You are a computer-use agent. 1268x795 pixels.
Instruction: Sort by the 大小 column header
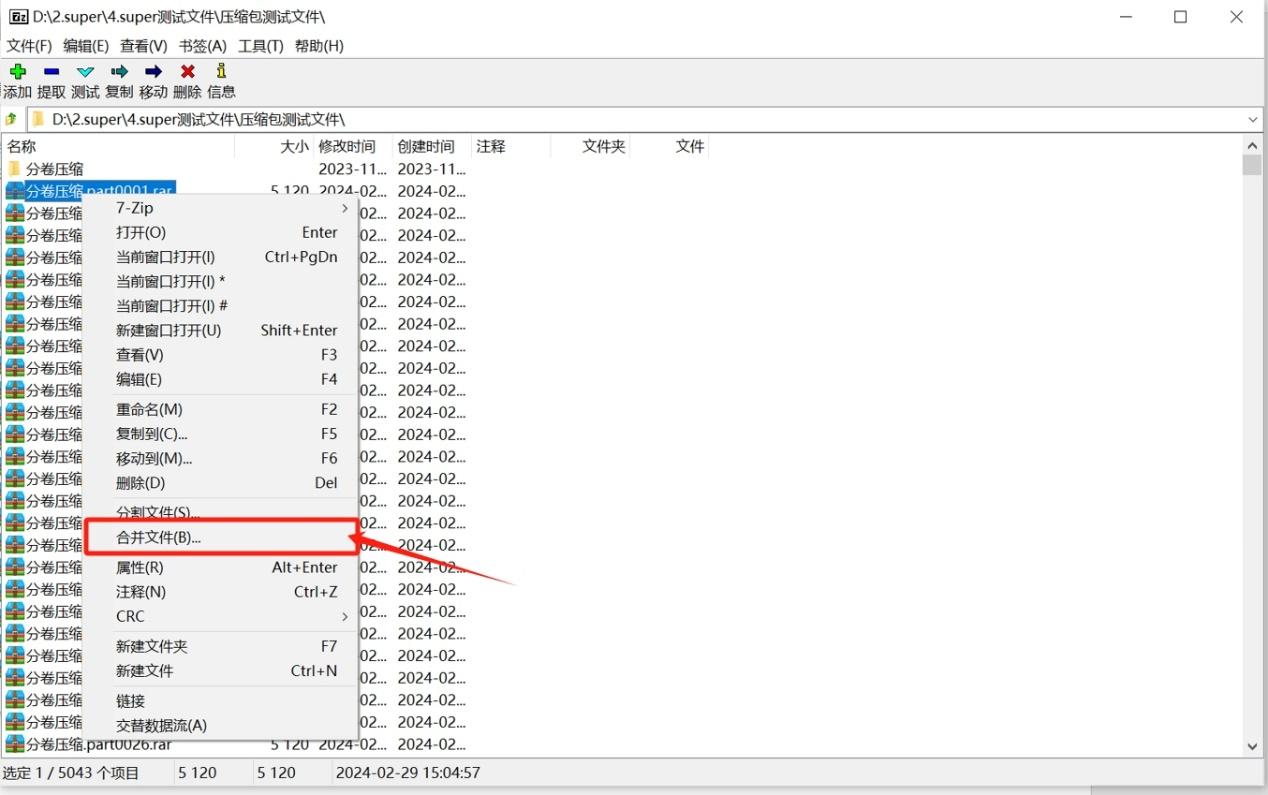[275, 146]
